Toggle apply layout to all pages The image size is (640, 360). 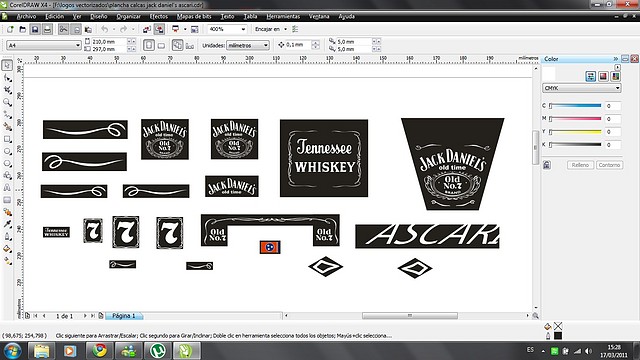point(177,45)
